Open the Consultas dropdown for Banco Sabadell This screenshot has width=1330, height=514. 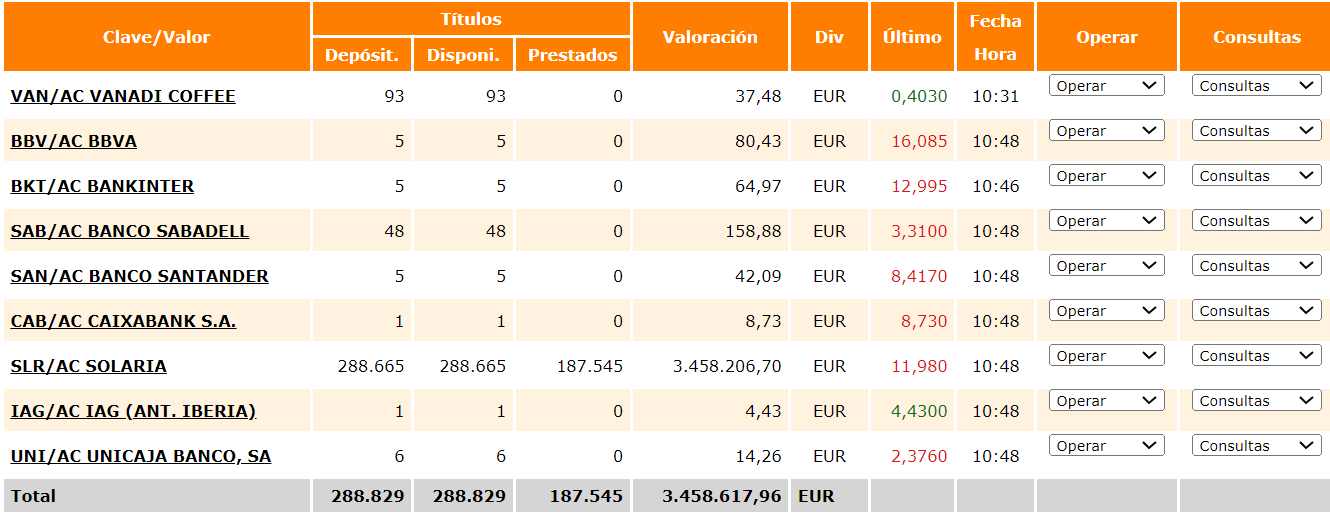click(x=1257, y=221)
